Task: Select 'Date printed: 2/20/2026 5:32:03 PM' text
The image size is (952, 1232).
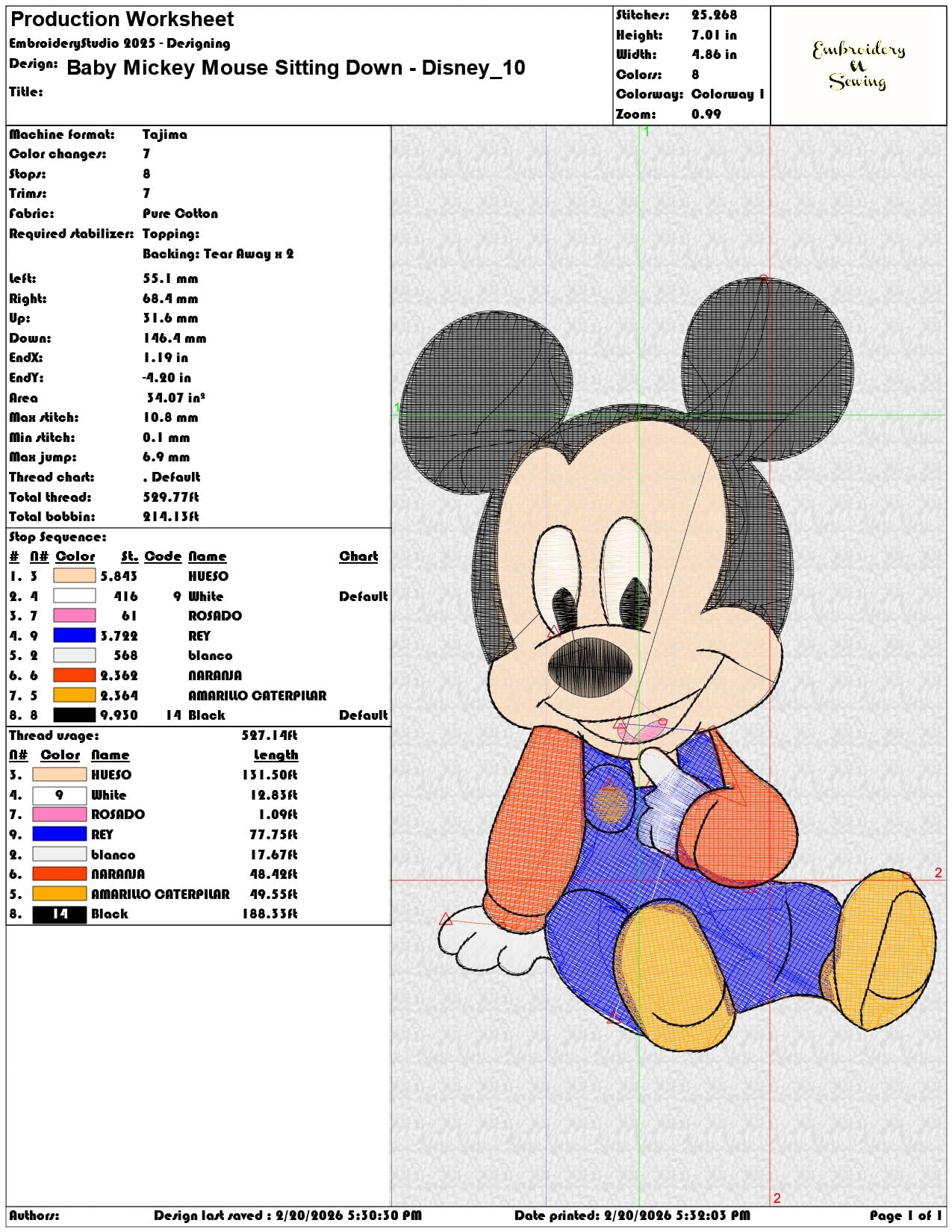Action: pyautogui.click(x=632, y=1216)
